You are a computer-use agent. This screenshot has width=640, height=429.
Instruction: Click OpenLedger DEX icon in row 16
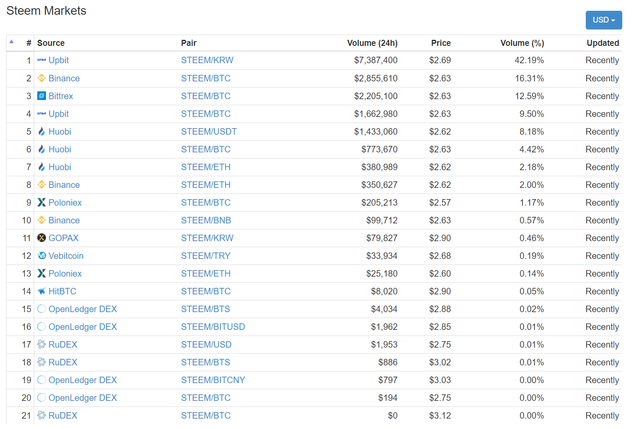pos(41,327)
